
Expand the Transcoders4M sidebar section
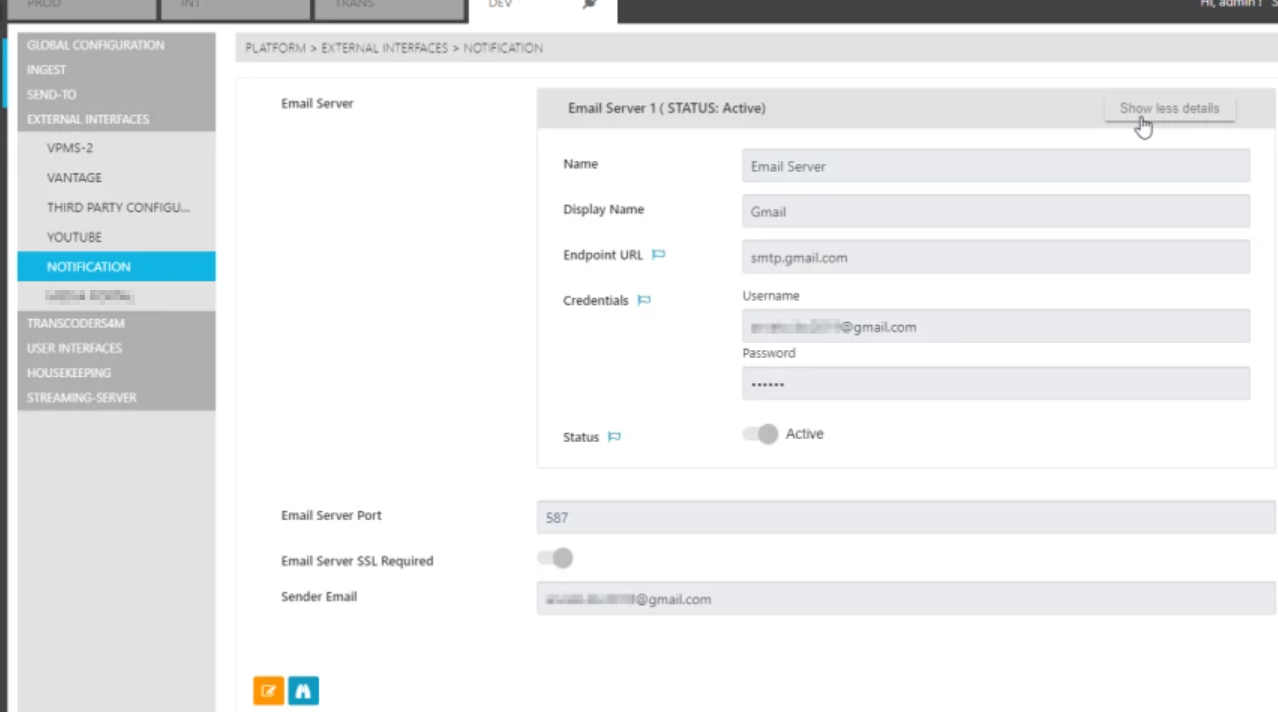point(76,324)
